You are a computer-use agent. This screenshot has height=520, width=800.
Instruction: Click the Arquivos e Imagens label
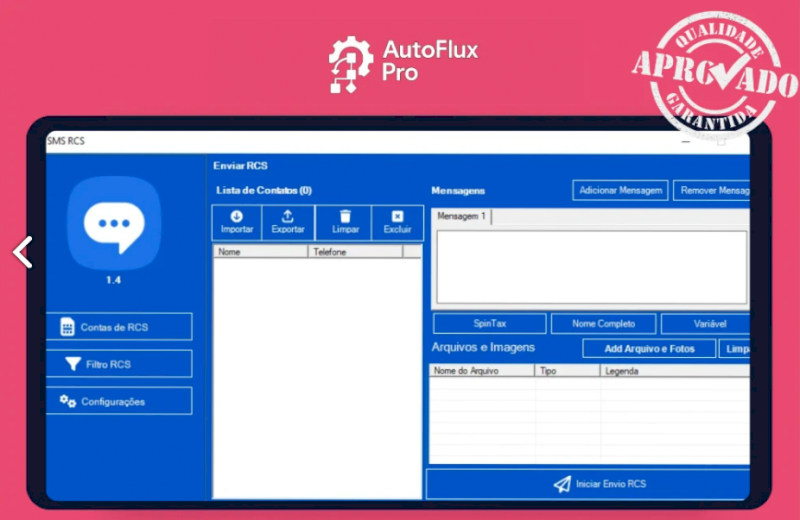pos(483,348)
